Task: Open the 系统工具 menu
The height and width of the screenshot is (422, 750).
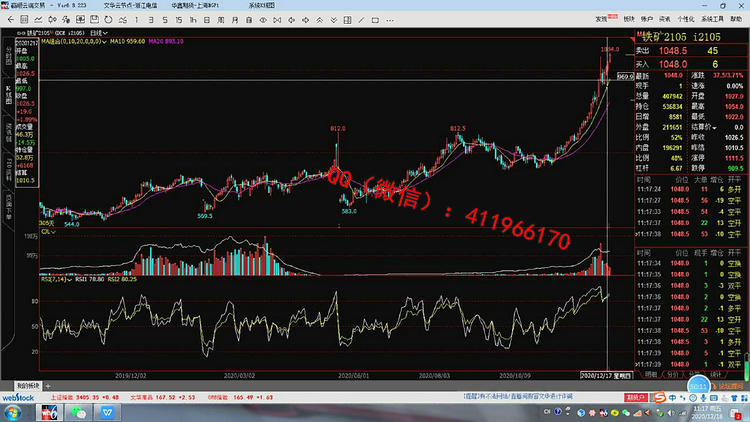Action: (712, 18)
